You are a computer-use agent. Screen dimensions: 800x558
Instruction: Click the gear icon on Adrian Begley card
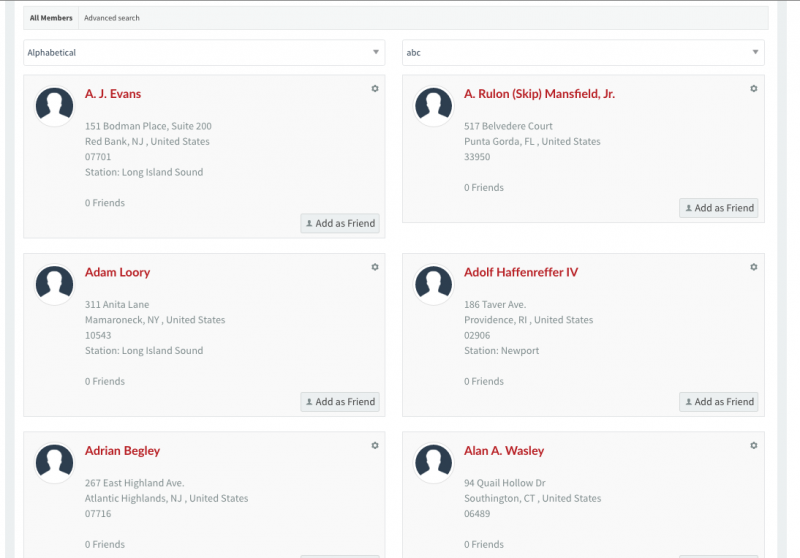[x=375, y=445]
